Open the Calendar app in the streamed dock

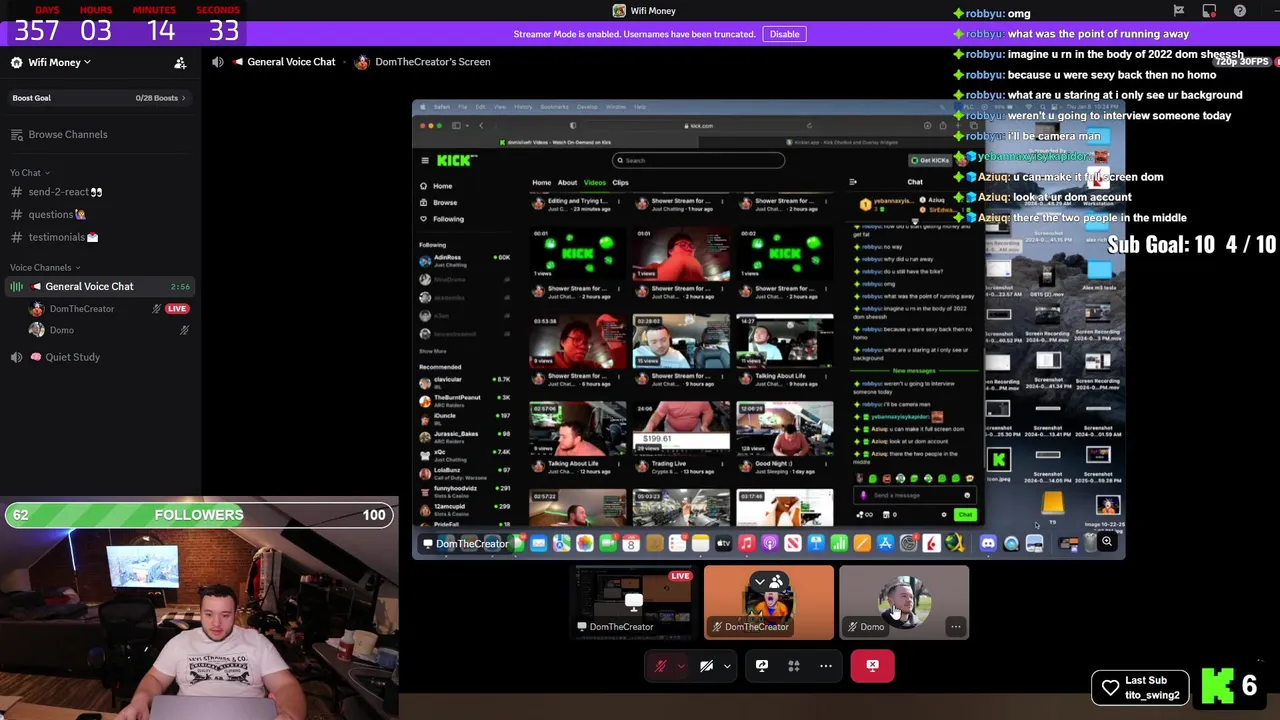631,543
